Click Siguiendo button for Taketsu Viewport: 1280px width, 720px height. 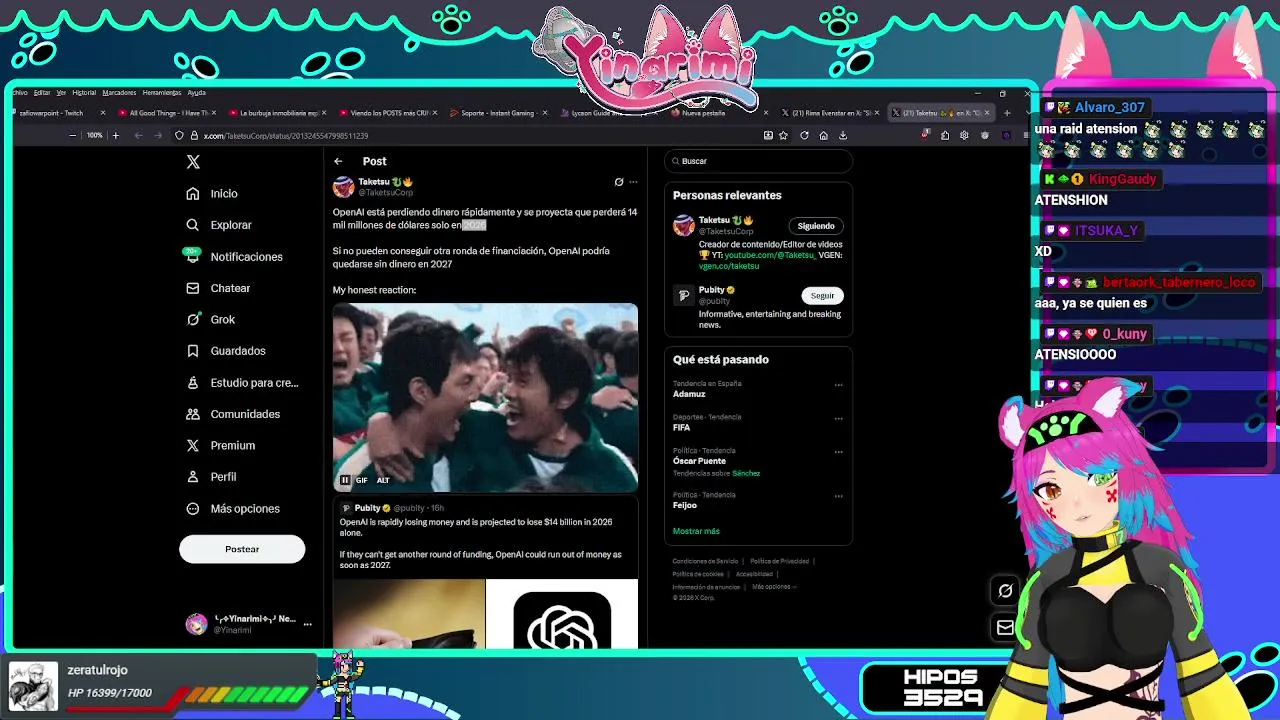click(x=816, y=226)
